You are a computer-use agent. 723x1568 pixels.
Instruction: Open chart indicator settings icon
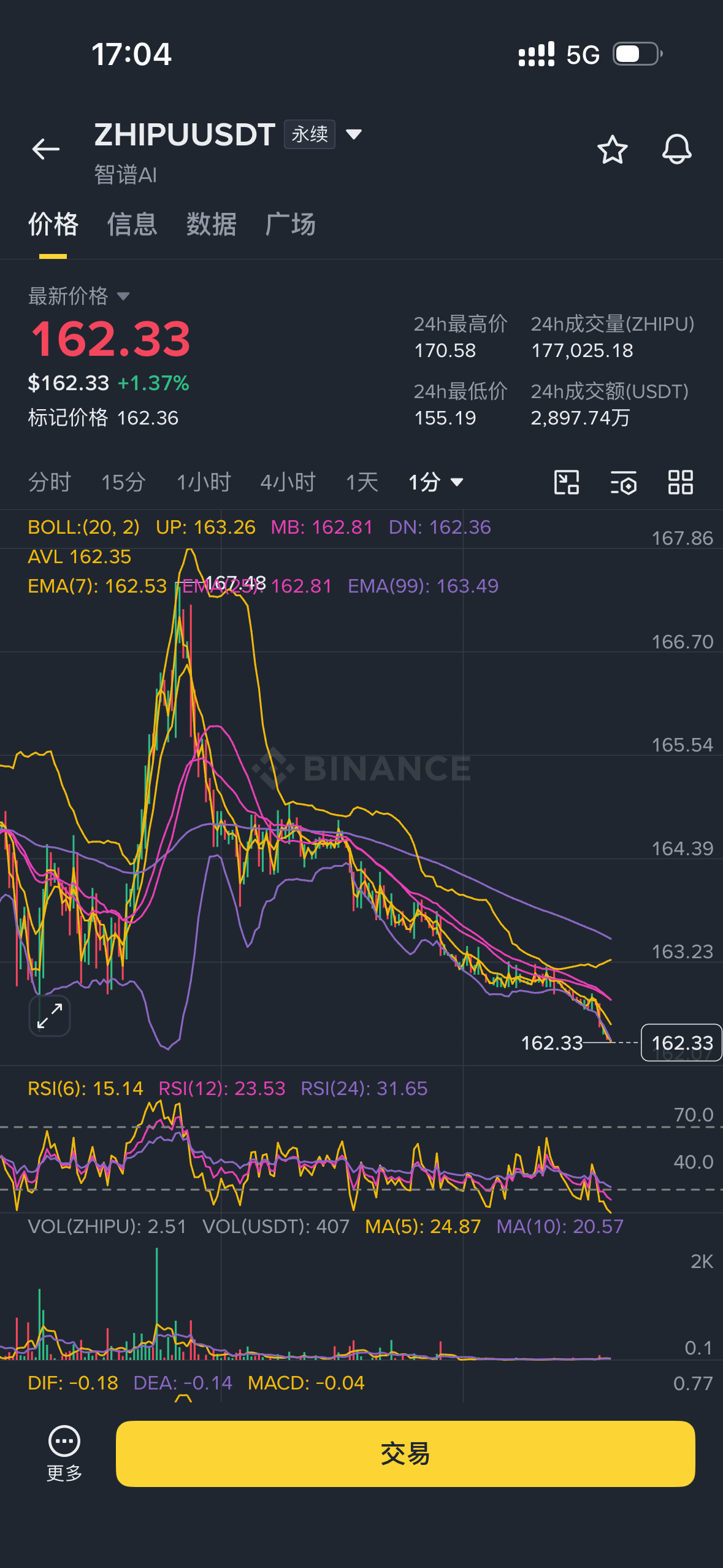pos(624,482)
